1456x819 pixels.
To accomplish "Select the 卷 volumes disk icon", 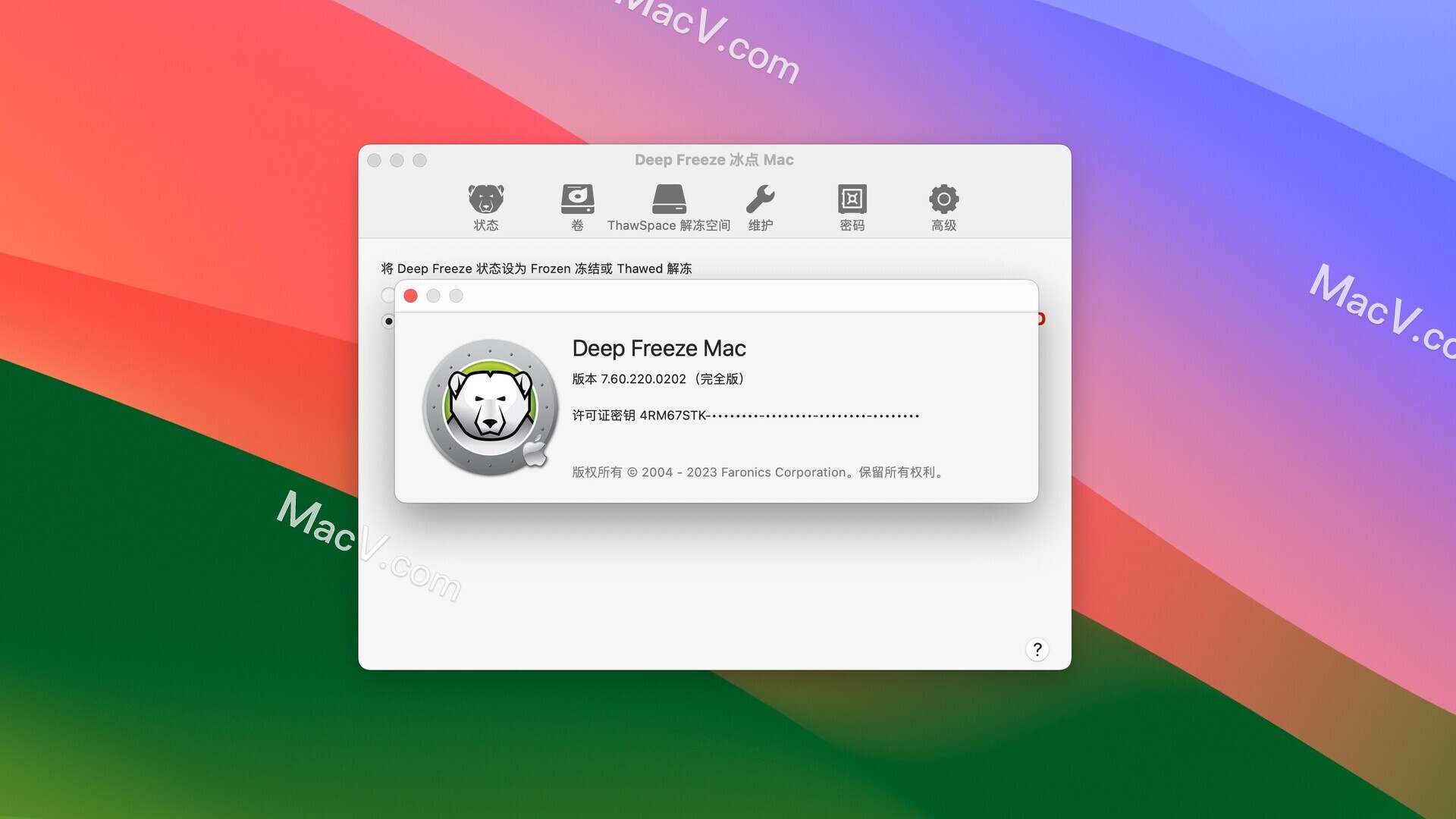I will click(577, 199).
